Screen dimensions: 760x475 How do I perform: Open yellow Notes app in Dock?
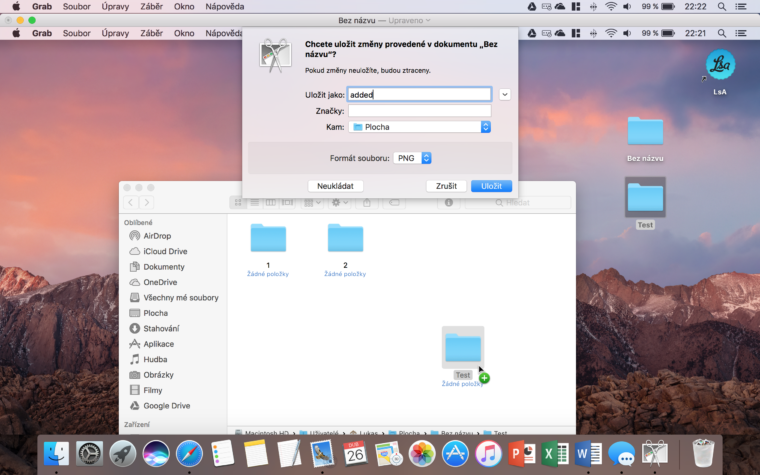click(255, 454)
